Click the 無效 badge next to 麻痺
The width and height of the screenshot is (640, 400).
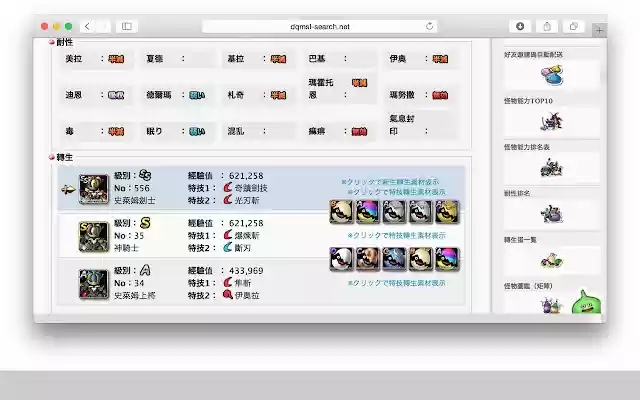click(x=359, y=131)
